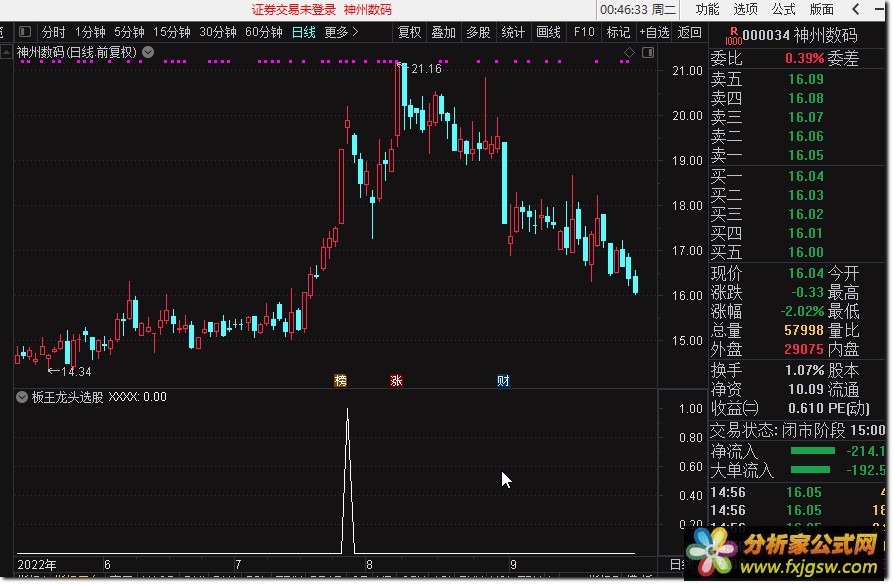The height and width of the screenshot is (584, 894).
Task: Click the 返回 back button
Action: pyautogui.click(x=689, y=33)
